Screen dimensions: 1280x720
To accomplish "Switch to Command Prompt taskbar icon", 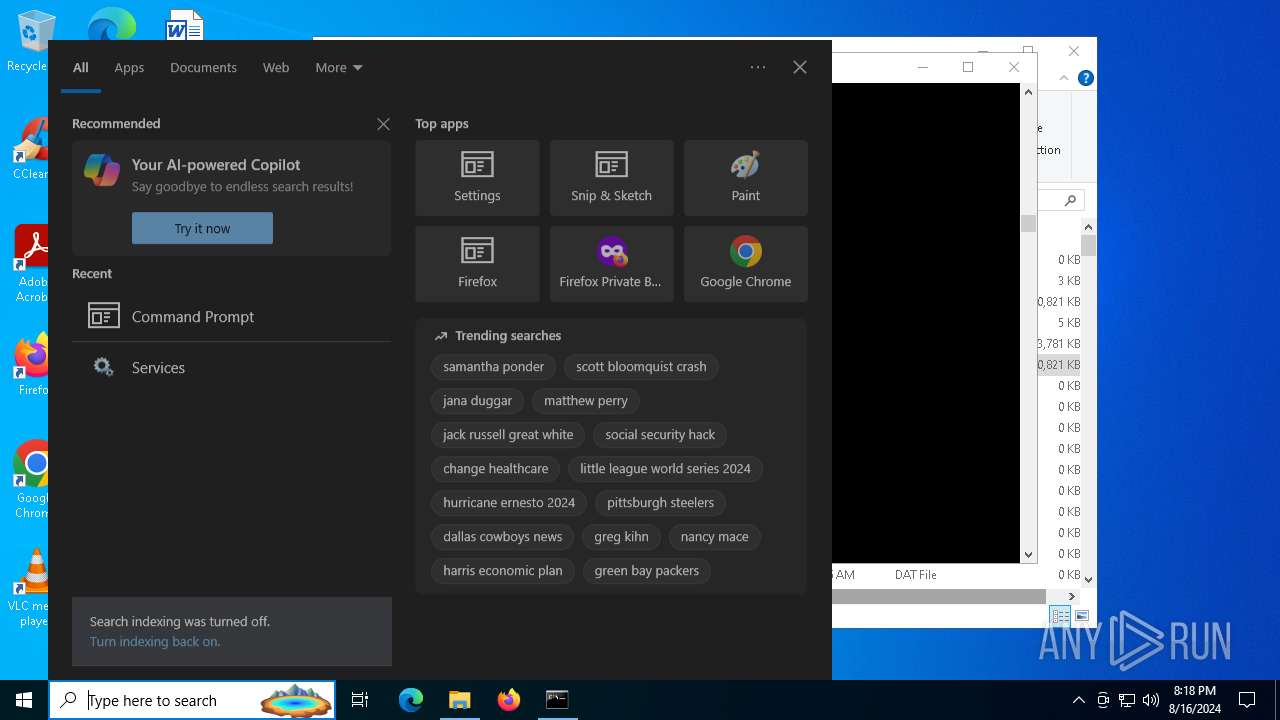I will pyautogui.click(x=557, y=700).
